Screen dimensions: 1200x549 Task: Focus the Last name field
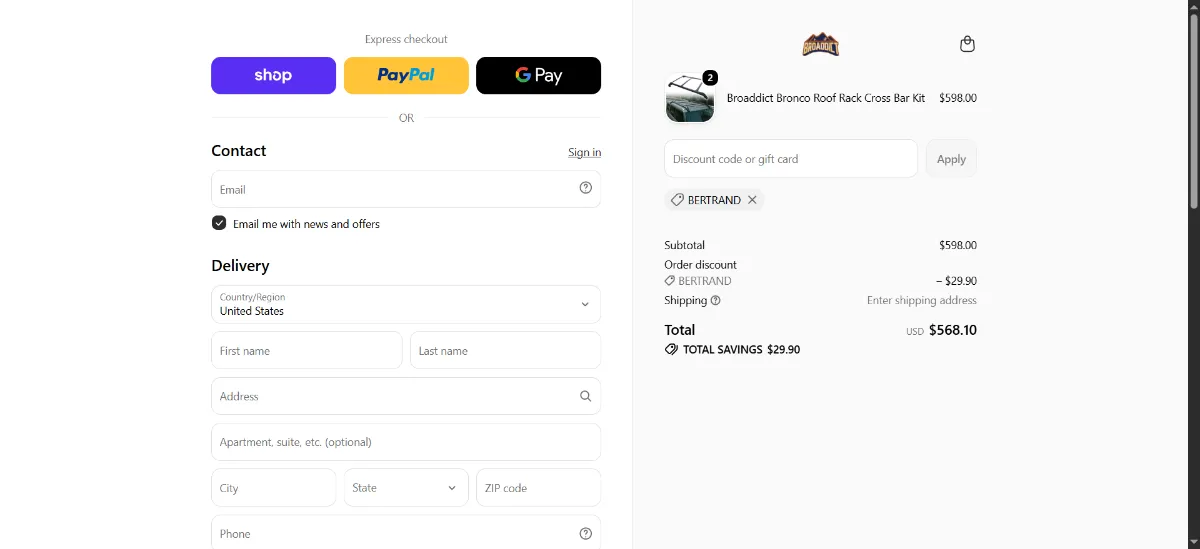[x=505, y=350]
